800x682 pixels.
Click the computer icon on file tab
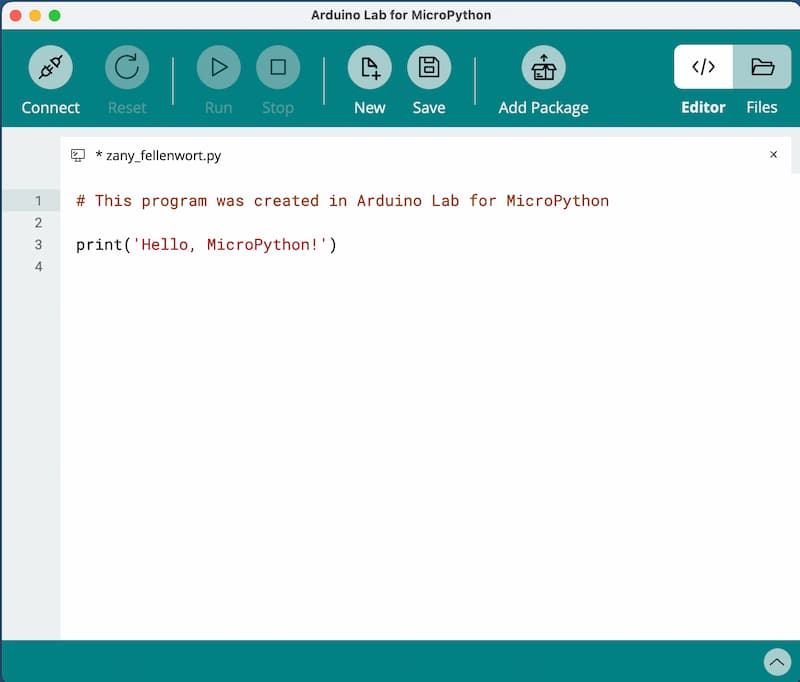pyautogui.click(x=78, y=155)
